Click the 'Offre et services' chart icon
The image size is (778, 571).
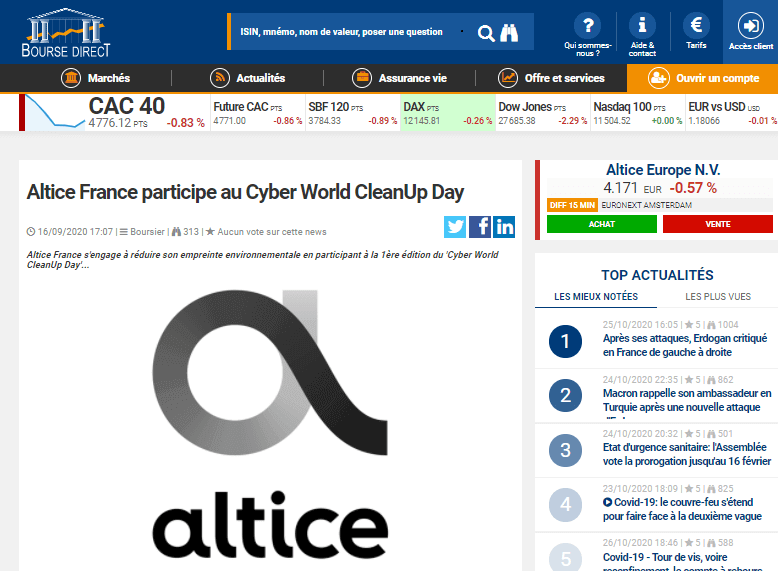tap(508, 78)
